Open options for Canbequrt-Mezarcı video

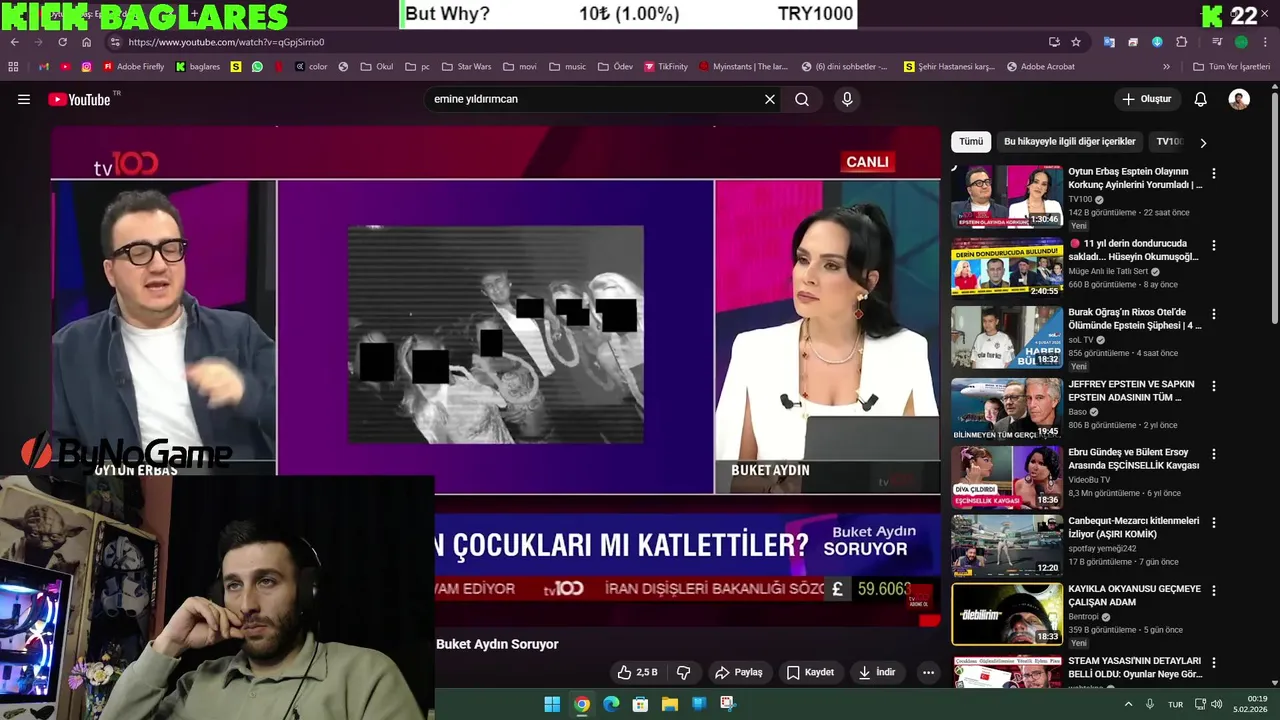[1214, 523]
